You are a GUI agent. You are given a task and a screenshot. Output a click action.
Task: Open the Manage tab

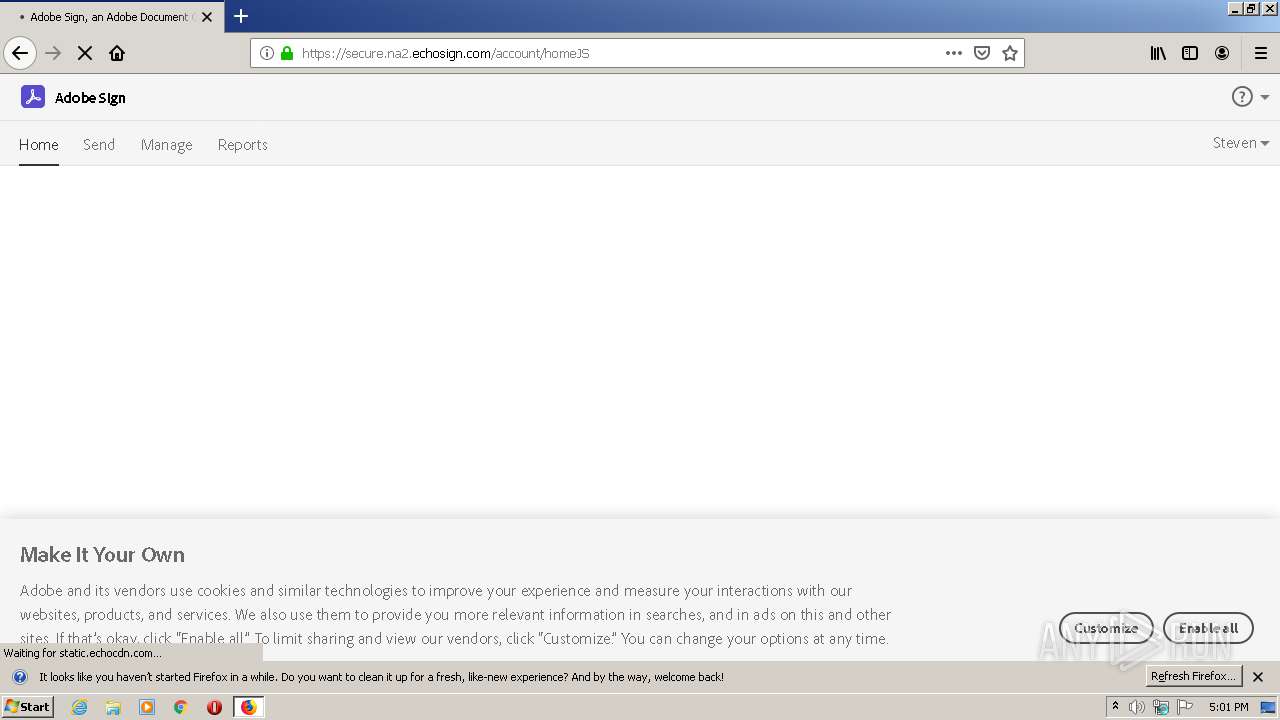click(x=167, y=144)
